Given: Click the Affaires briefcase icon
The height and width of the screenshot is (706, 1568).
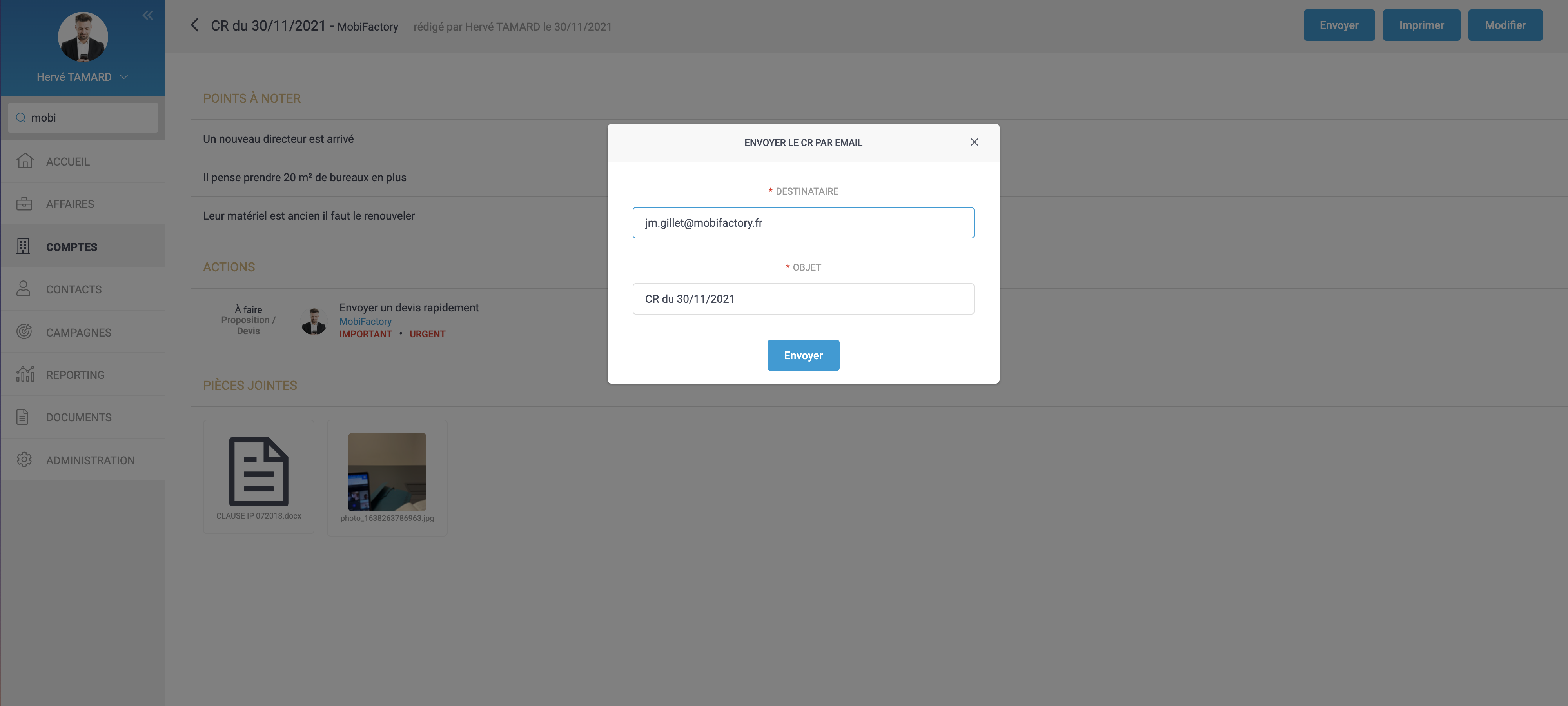Looking at the screenshot, I should (24, 204).
